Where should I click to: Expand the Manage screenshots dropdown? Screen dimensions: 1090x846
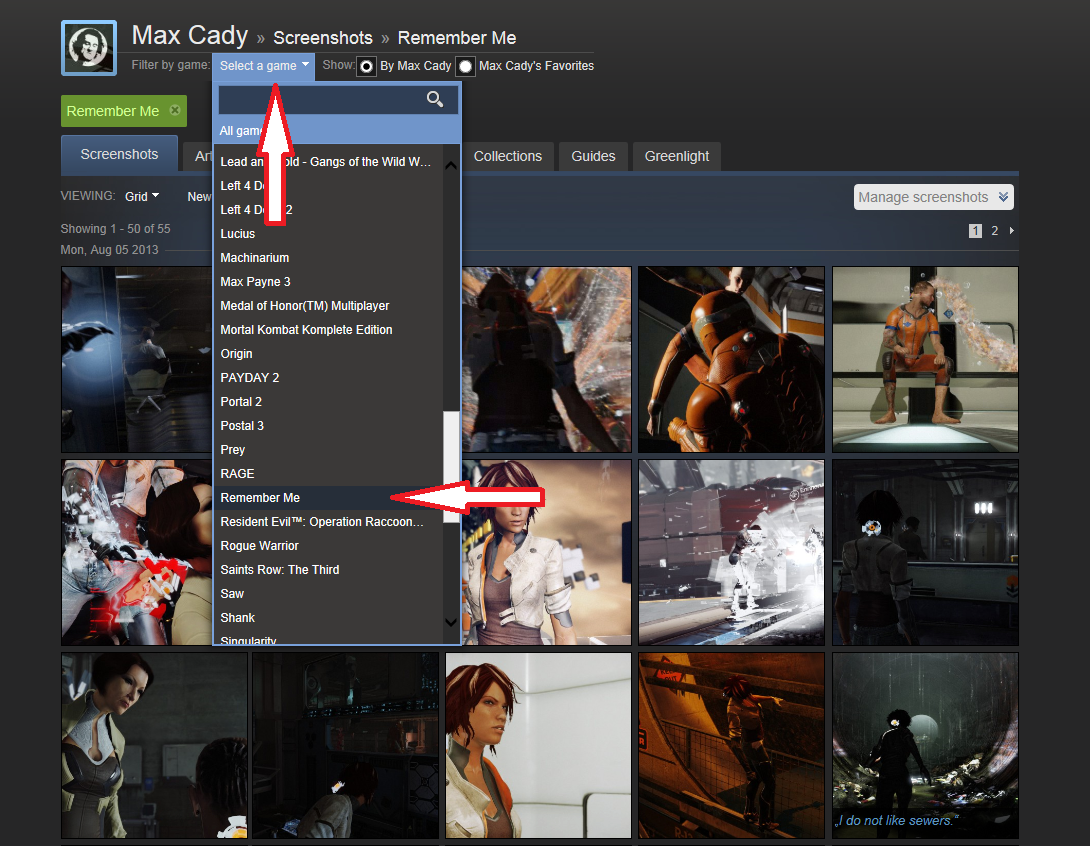[934, 197]
